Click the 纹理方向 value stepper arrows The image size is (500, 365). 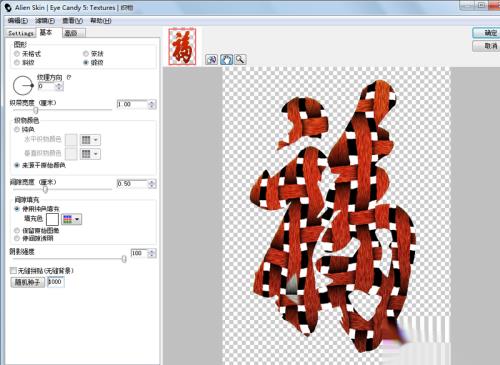point(59,86)
